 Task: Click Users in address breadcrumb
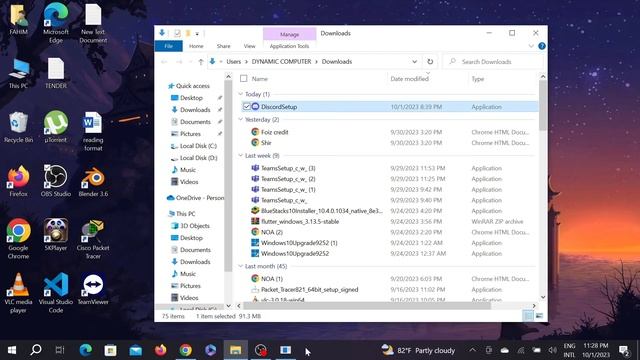(233, 62)
